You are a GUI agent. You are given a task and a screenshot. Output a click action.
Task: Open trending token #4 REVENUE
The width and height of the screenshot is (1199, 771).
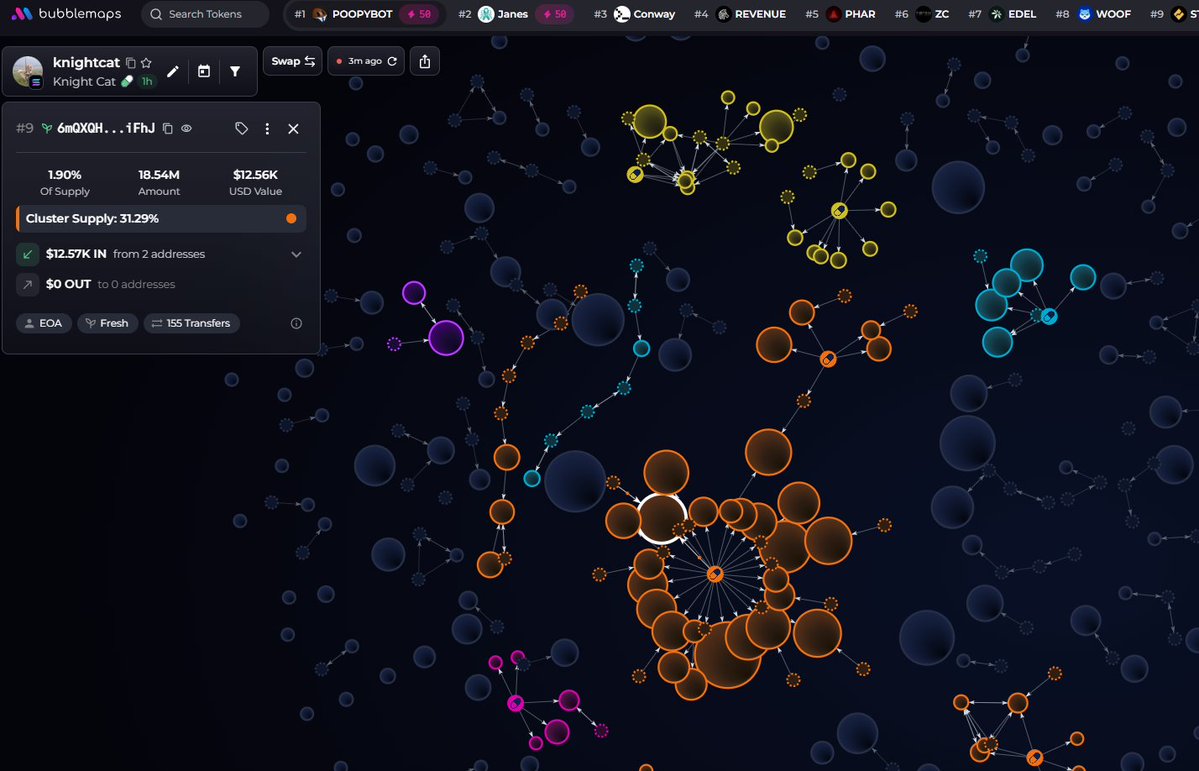(740, 14)
